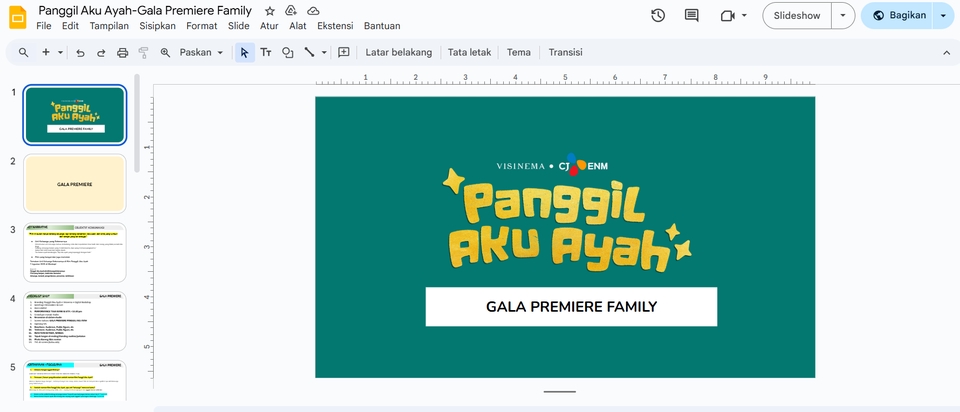Click the Latar belakang button

tap(398, 52)
